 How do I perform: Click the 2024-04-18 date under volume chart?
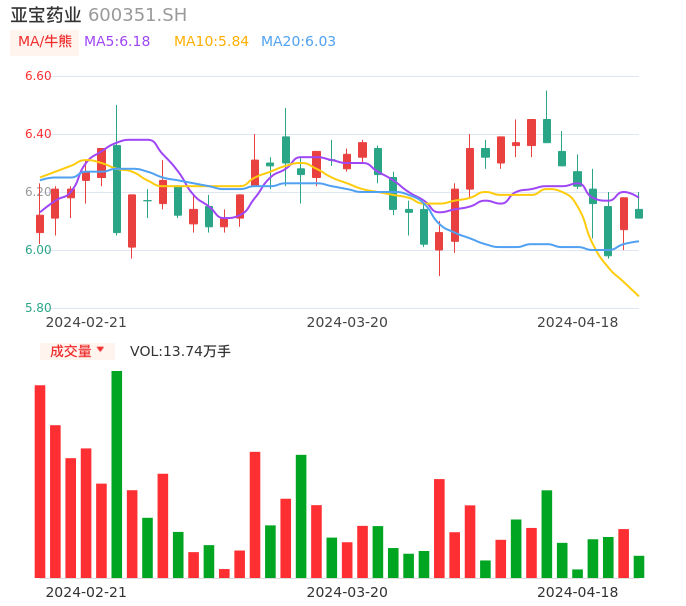pyautogui.click(x=578, y=592)
